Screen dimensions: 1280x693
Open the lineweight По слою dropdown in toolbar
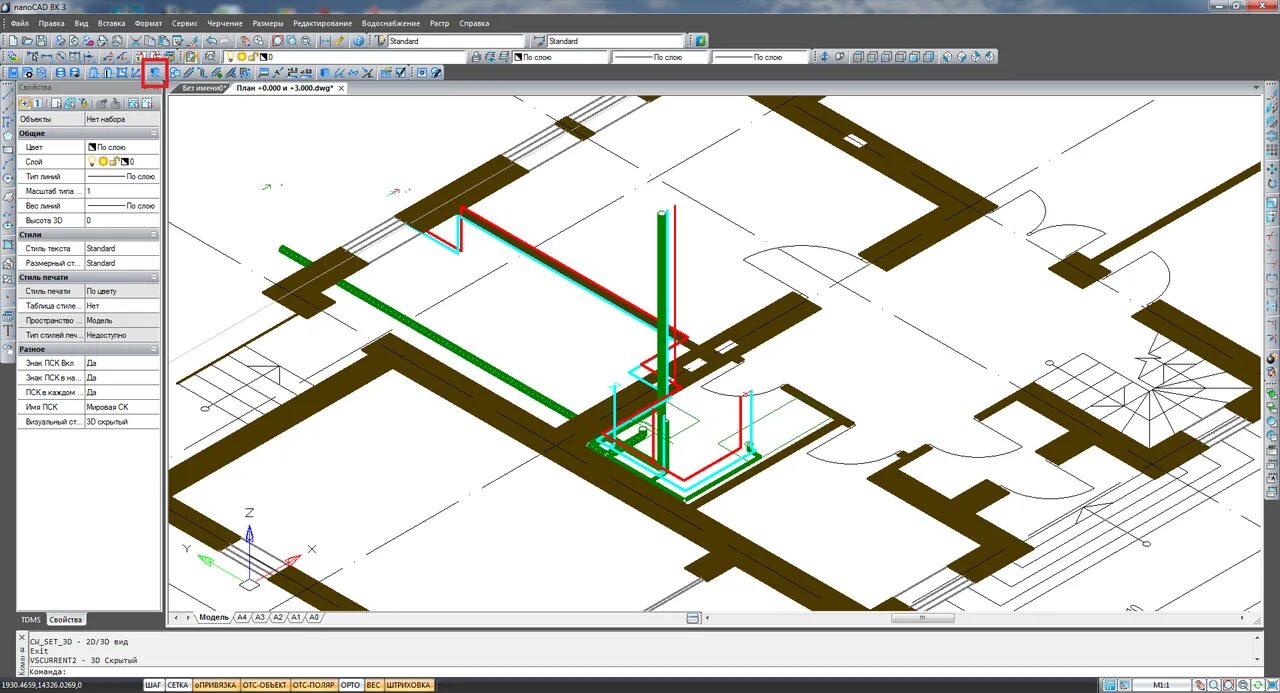coord(760,57)
